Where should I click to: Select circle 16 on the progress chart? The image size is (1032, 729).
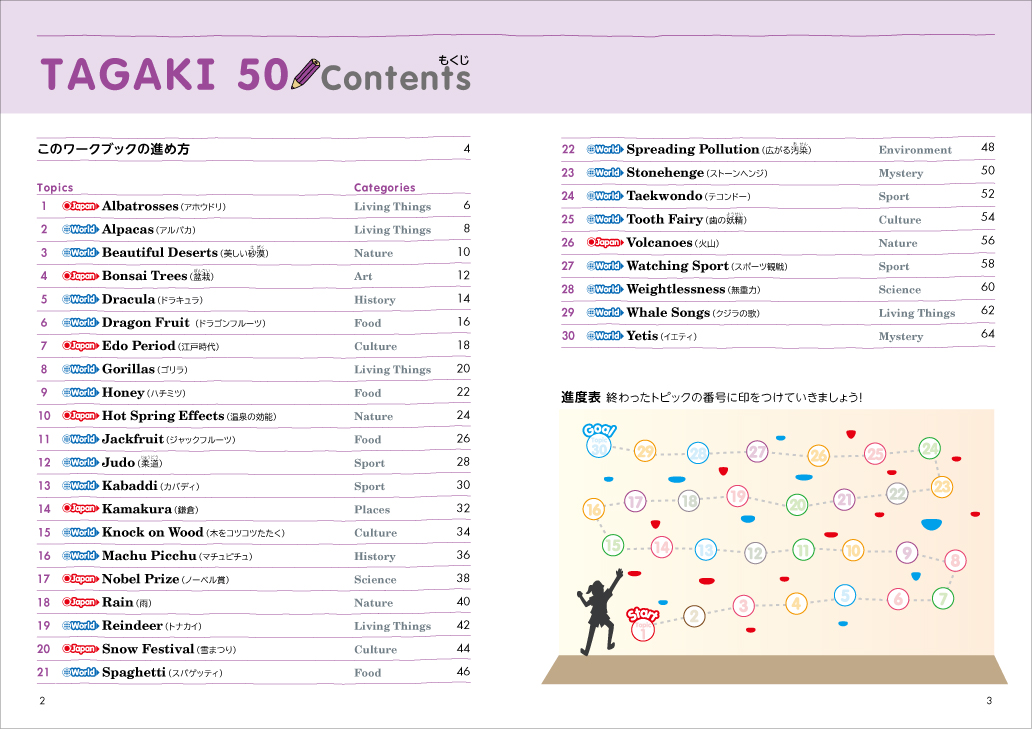pos(594,509)
